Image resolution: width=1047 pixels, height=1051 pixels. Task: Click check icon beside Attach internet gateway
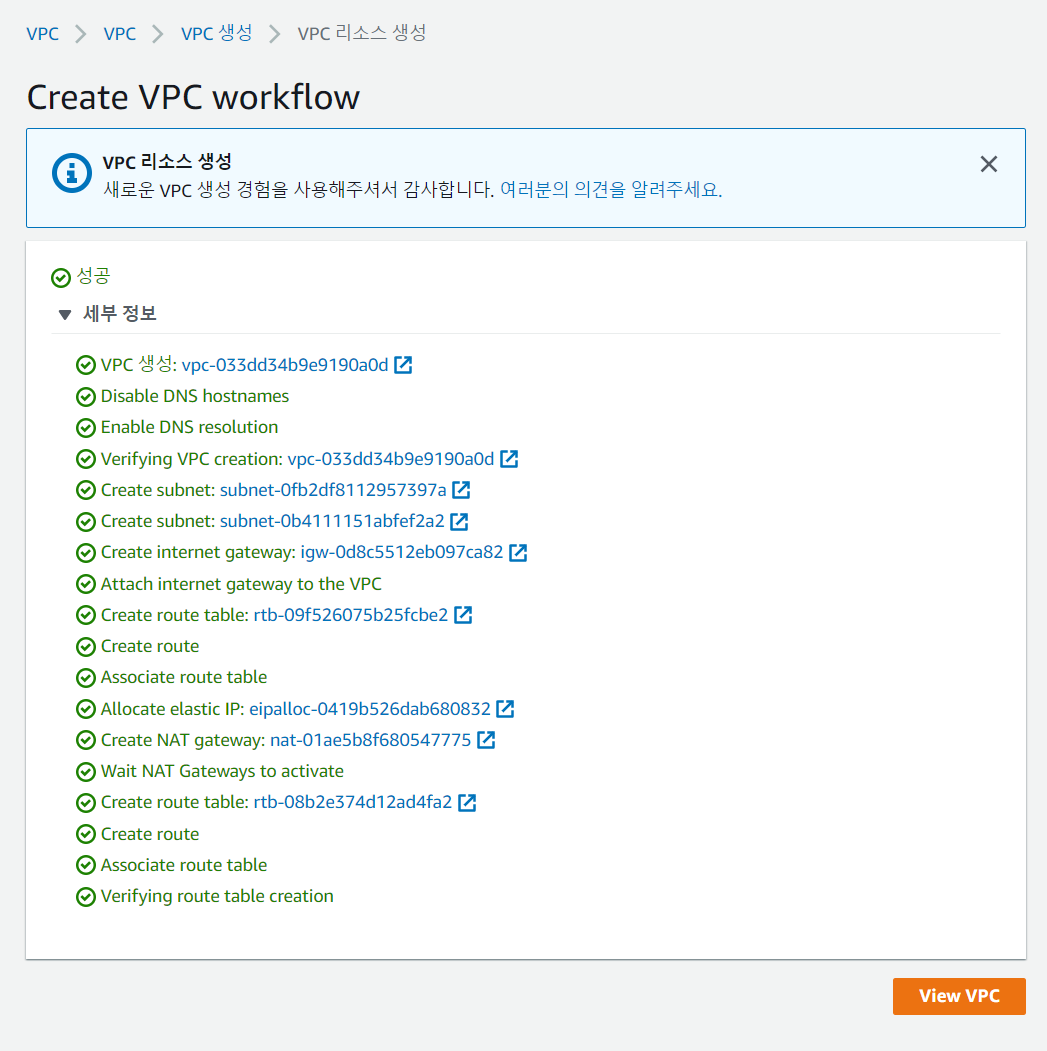point(86,584)
